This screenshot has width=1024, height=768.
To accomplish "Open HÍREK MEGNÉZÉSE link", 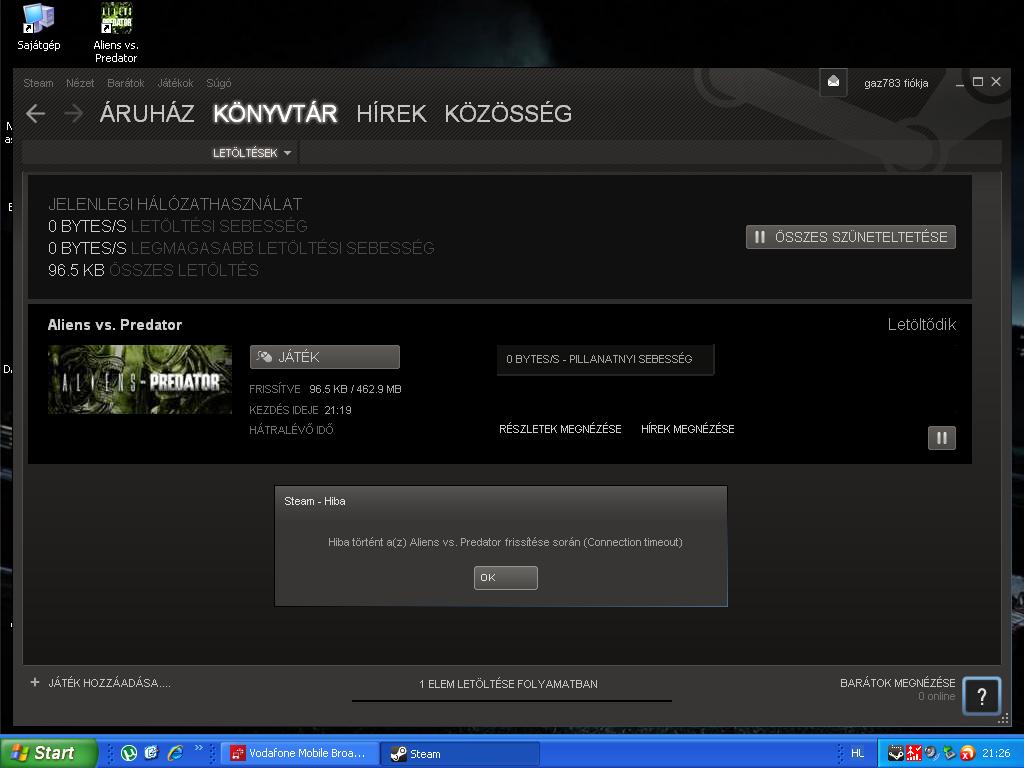I will click(x=688, y=429).
